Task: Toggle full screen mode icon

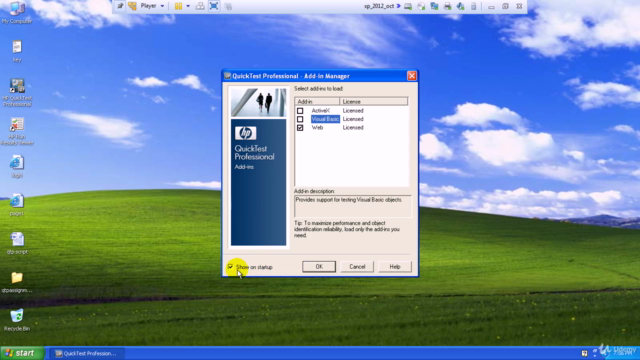Action: click(214, 6)
